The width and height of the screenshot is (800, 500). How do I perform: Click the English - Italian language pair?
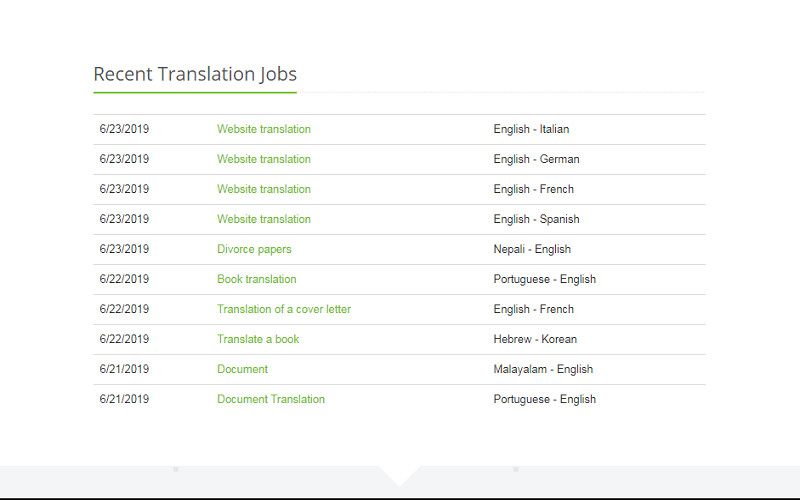531,129
